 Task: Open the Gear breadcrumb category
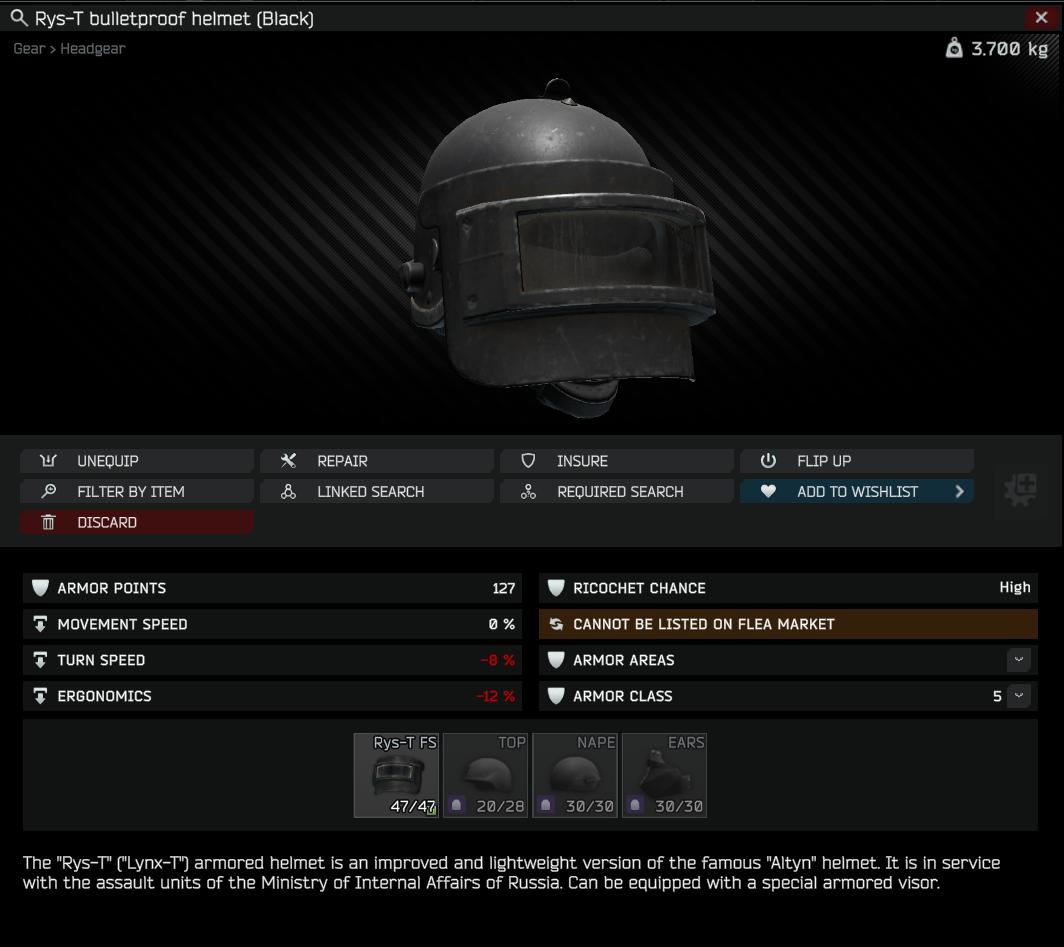(x=29, y=49)
